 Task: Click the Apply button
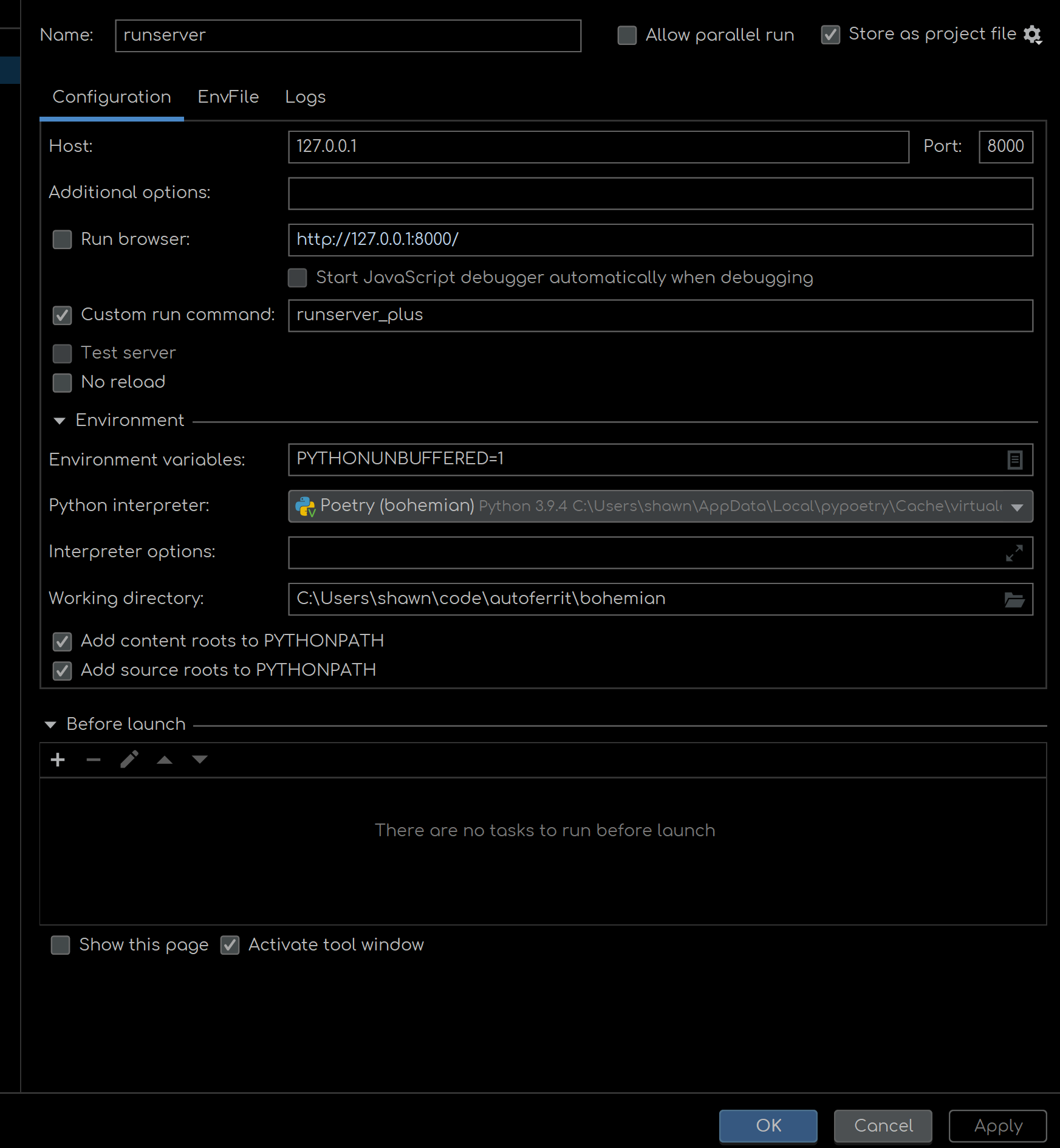[x=998, y=1126]
